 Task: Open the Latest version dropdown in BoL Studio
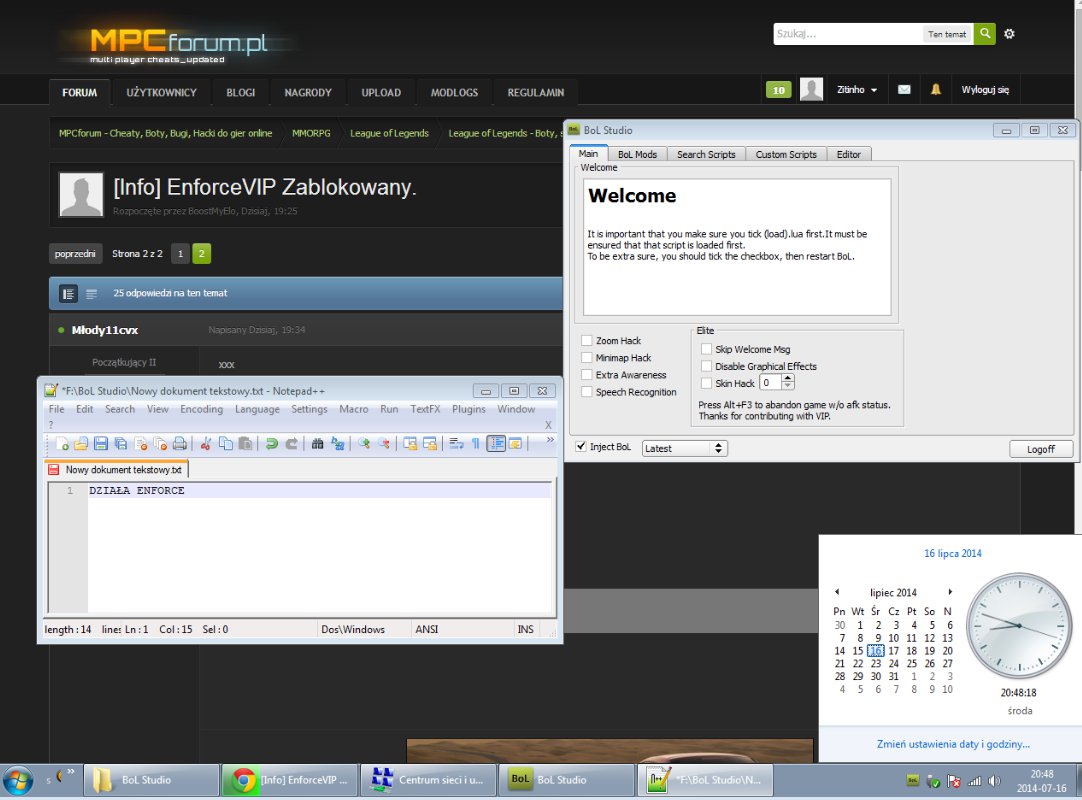[x=685, y=449]
